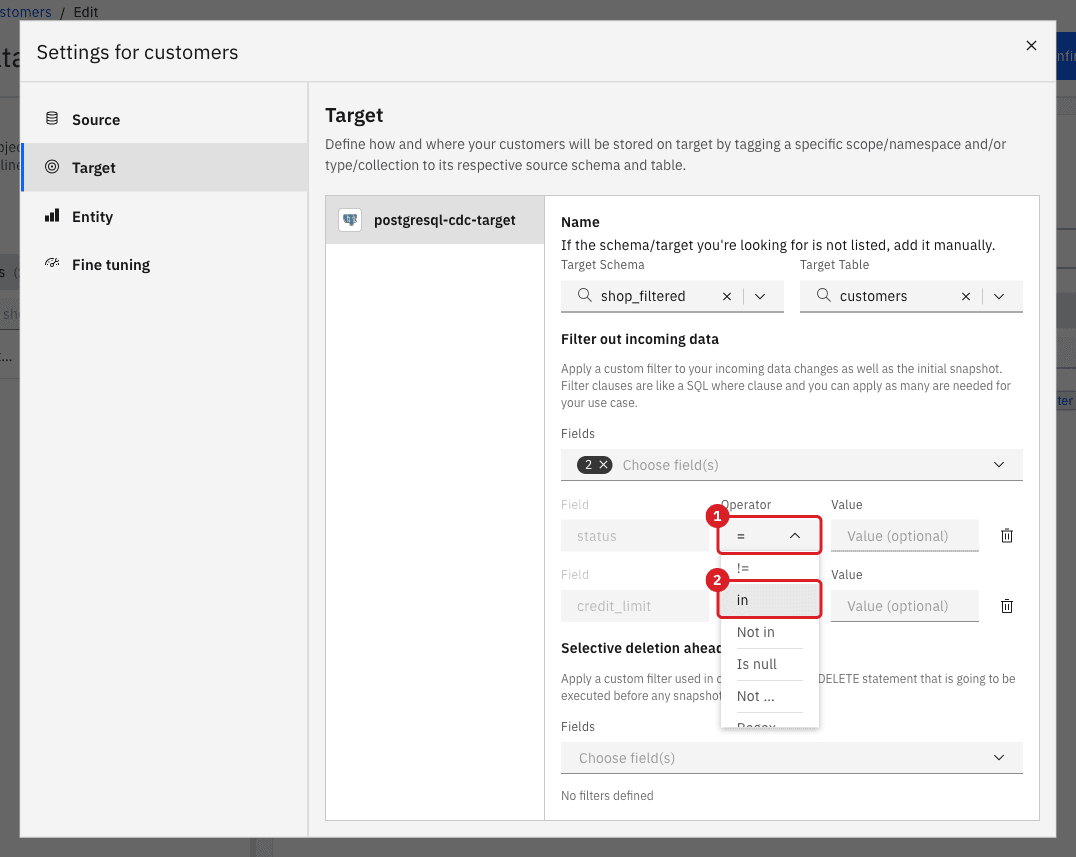This screenshot has height=857, width=1076.
Task: Expand the Target Schema dropdown
Action: pyautogui.click(x=760, y=296)
